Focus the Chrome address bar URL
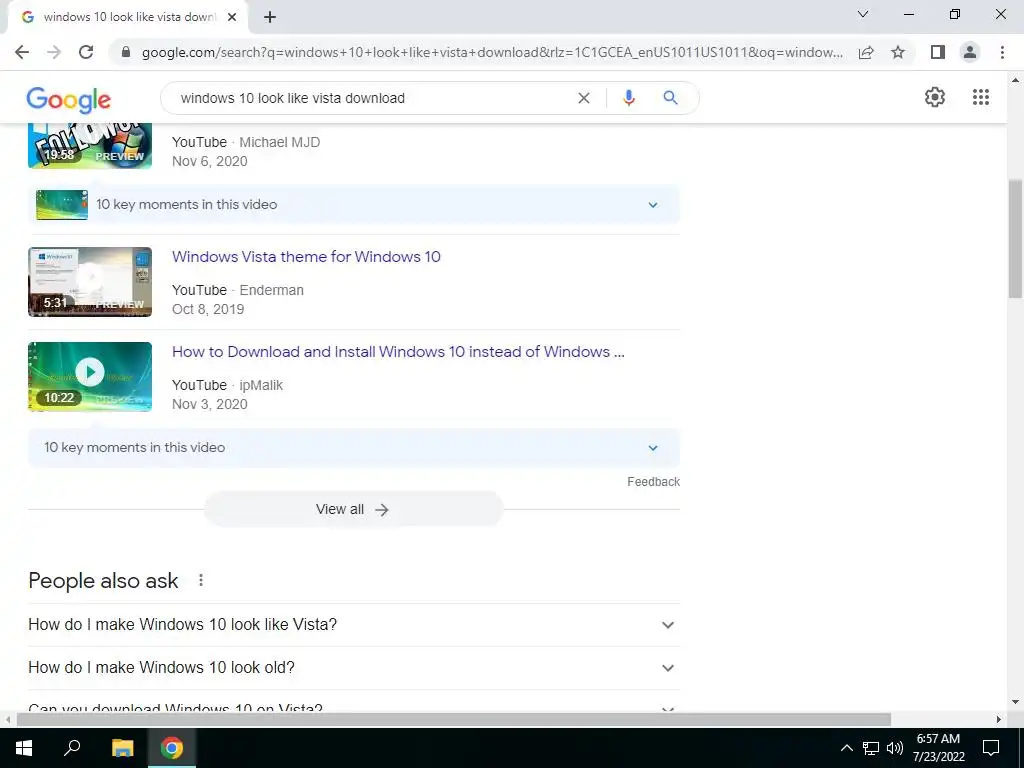 click(492, 52)
